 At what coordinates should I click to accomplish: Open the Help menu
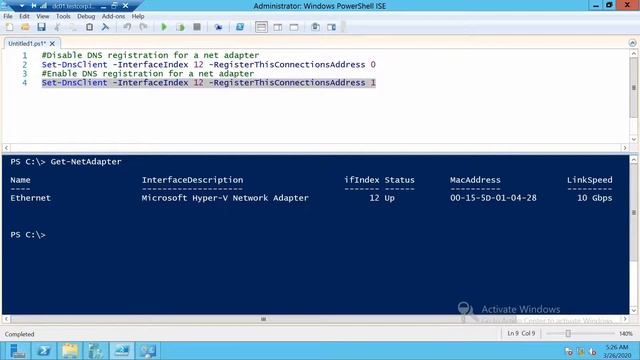pyautogui.click(x=138, y=16)
